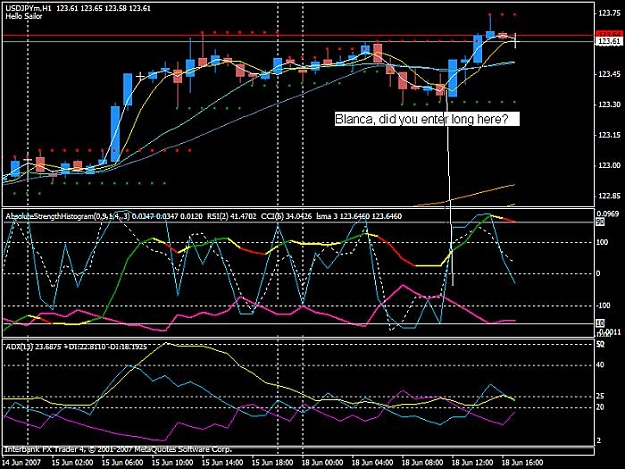Select the ADX(13) 23.6875 indicator label
Screen dimensions: 625x469
(x=76, y=347)
